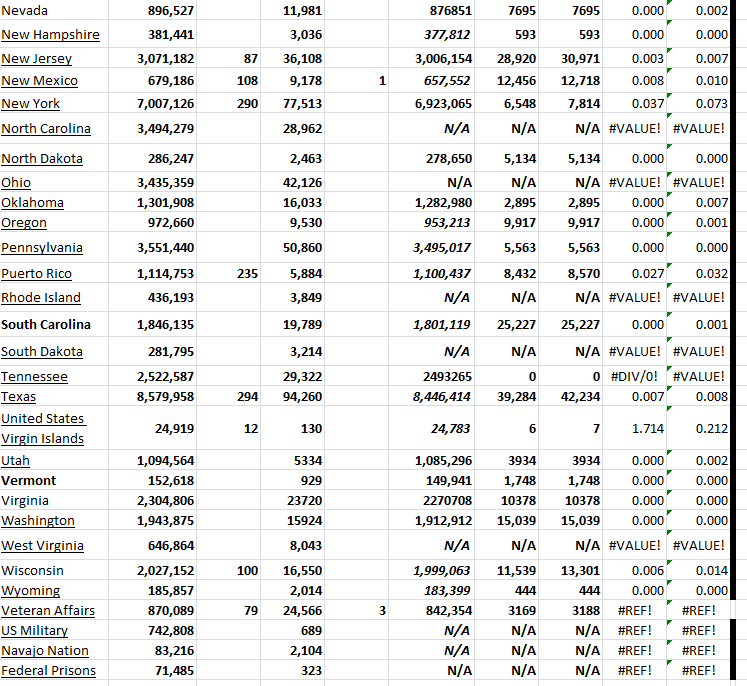The height and width of the screenshot is (686, 747).
Task: Select the bold Vermont cell
Action: (29, 481)
